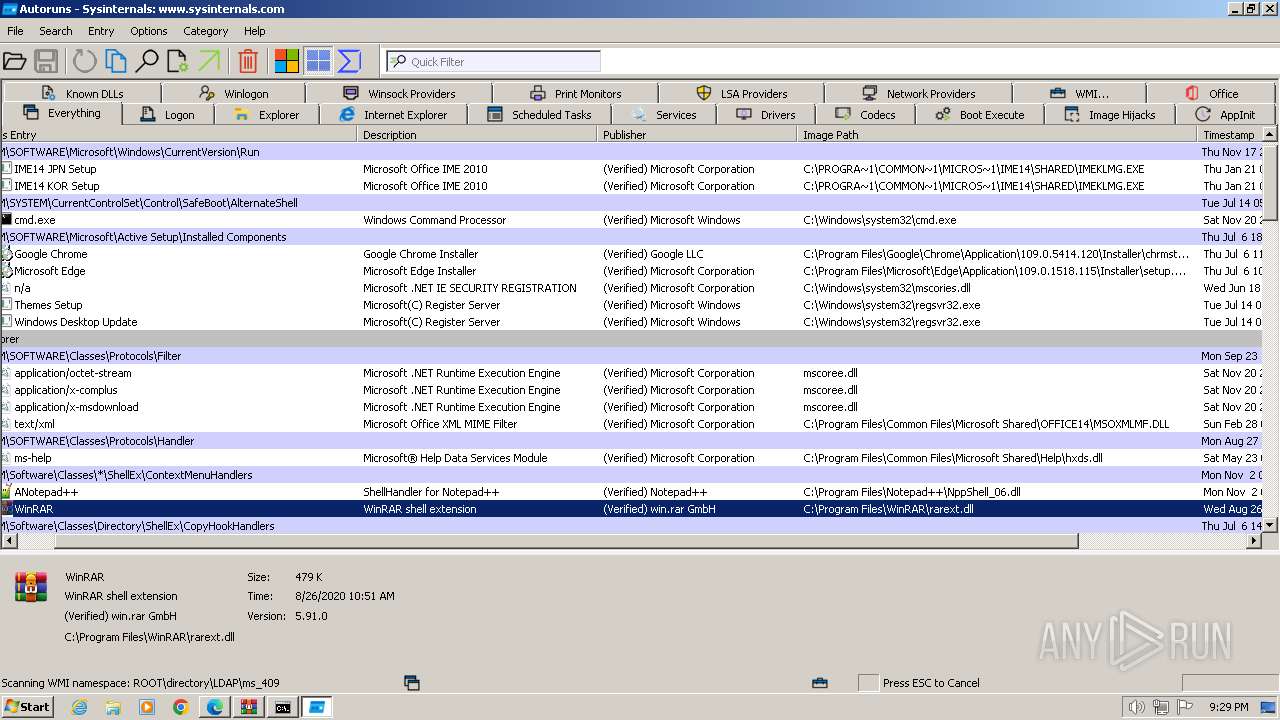The height and width of the screenshot is (720, 1280).
Task: Click the Refresh scan toolbar icon
Action: click(84, 61)
